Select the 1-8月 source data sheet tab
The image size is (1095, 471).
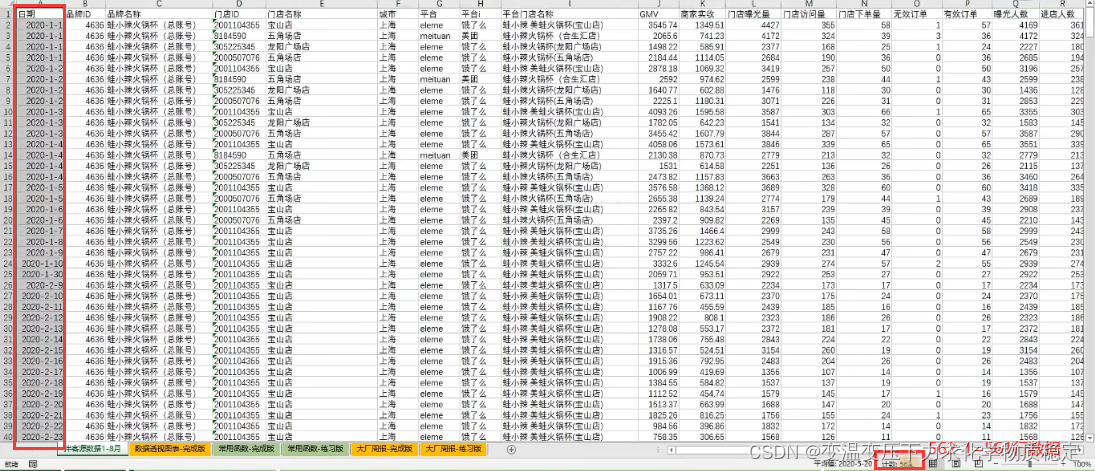pyautogui.click(x=93, y=449)
